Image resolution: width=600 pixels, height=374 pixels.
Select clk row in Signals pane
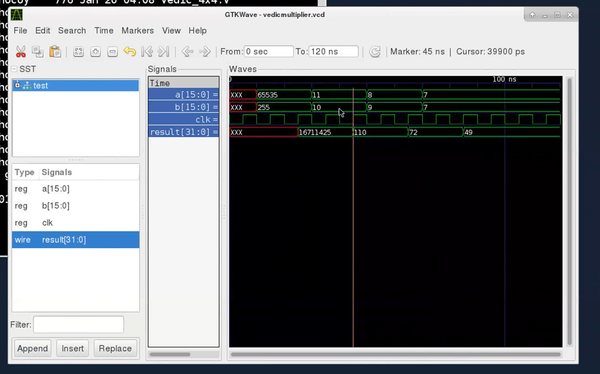click(x=184, y=119)
